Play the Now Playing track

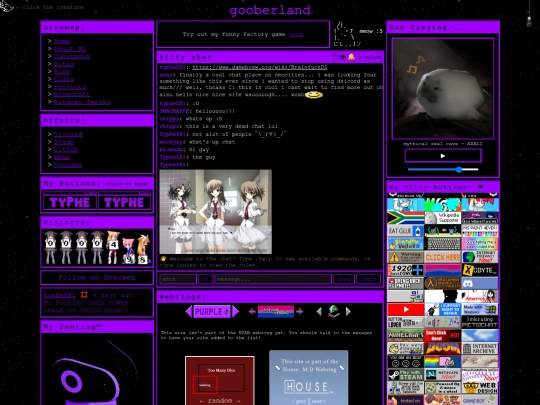tap(443, 156)
